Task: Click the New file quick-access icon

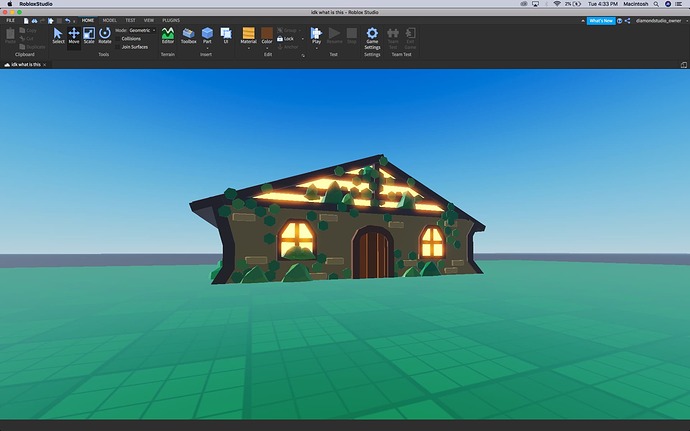Action: [x=26, y=21]
